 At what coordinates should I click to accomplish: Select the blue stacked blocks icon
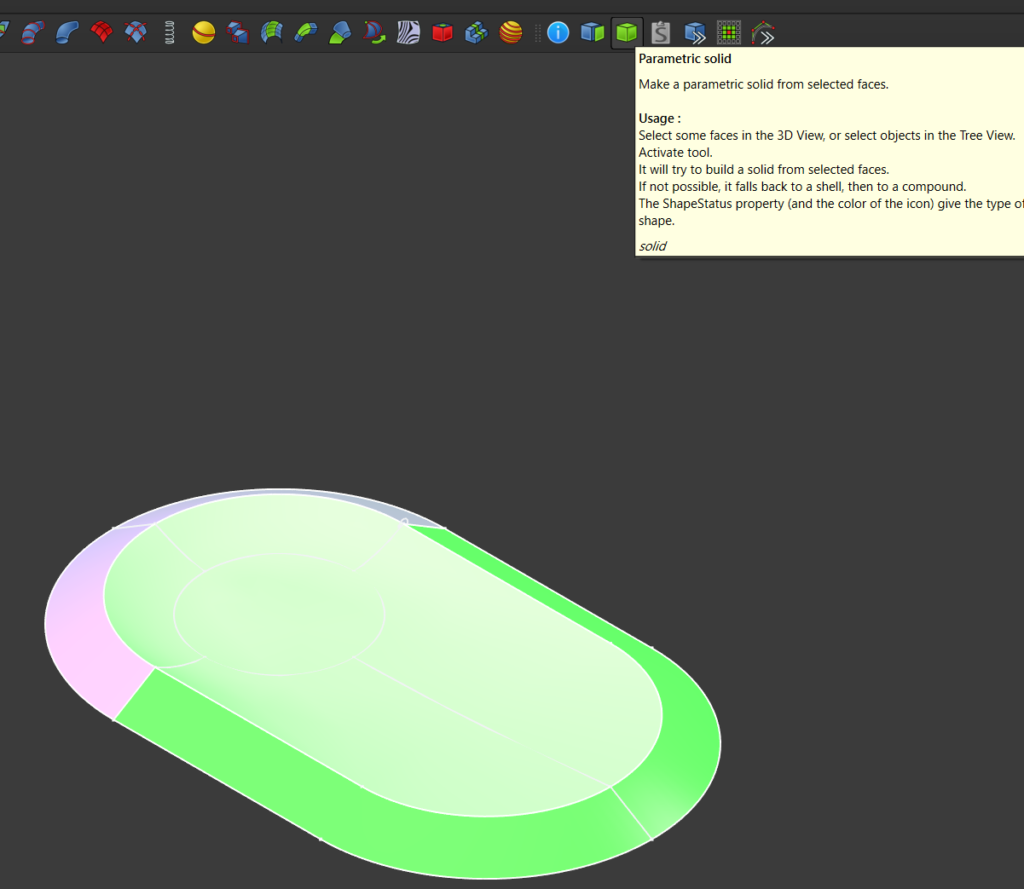(x=477, y=33)
